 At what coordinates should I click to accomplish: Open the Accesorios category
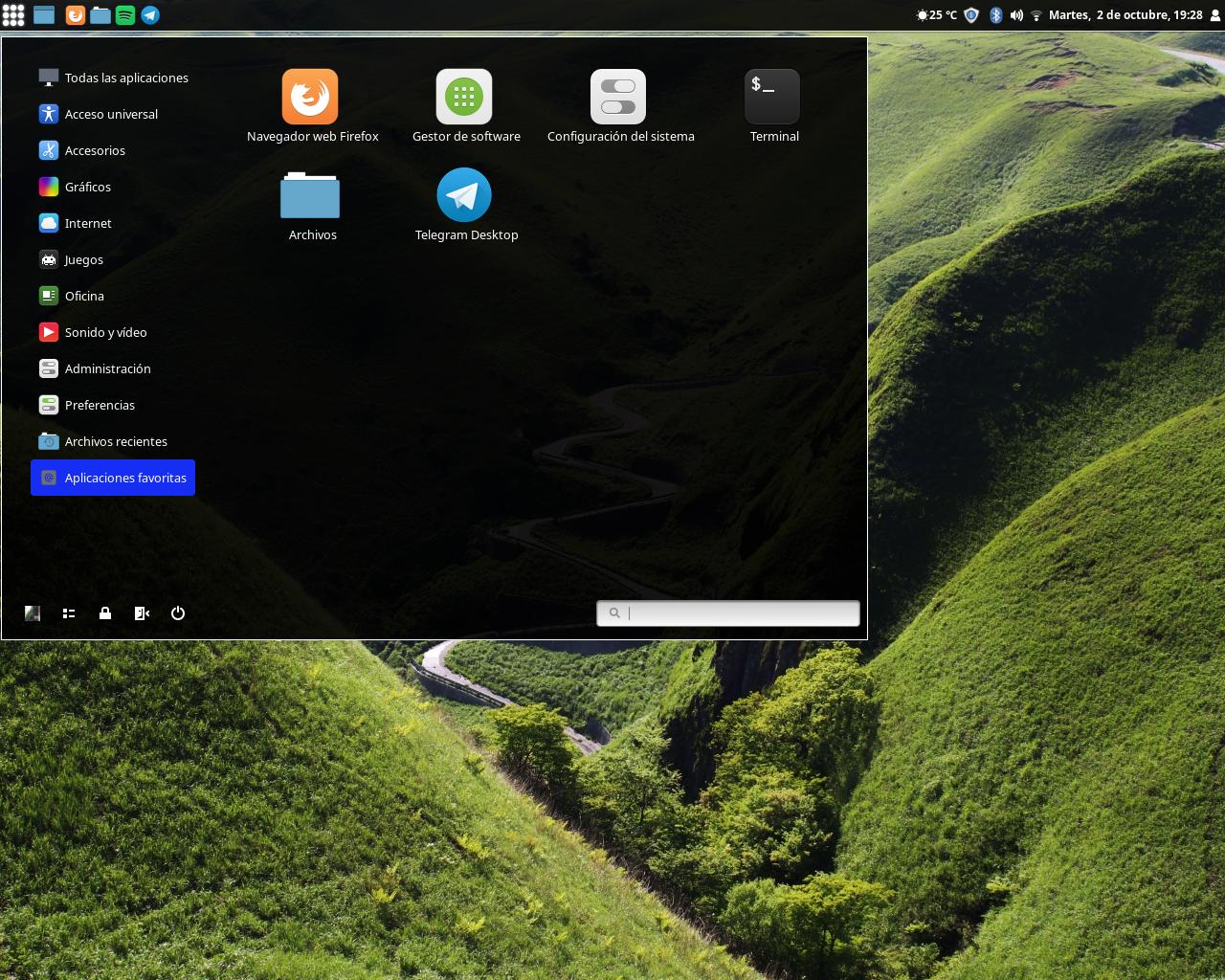coord(113,150)
